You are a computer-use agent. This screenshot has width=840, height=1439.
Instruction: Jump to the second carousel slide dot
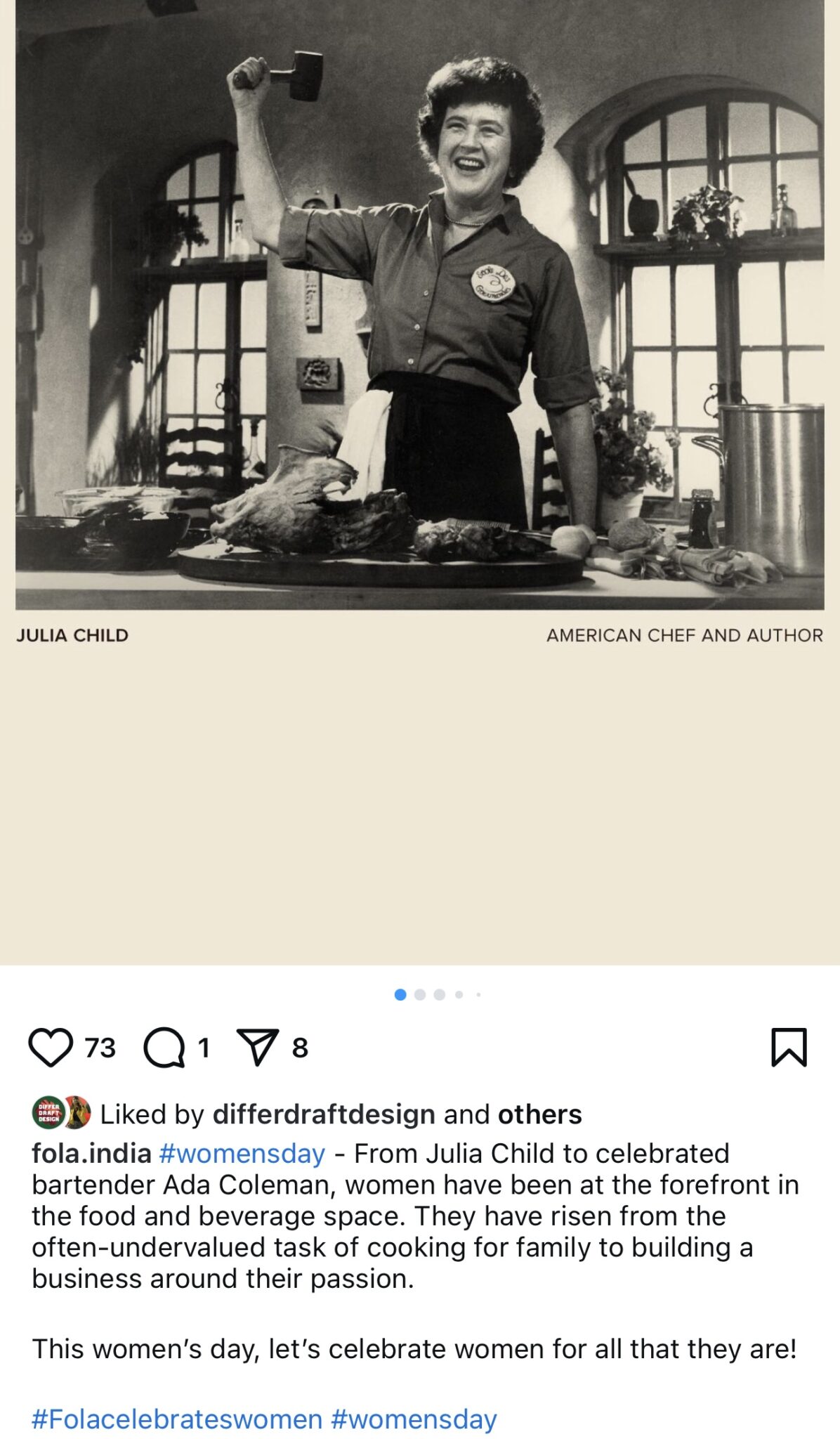tap(420, 995)
